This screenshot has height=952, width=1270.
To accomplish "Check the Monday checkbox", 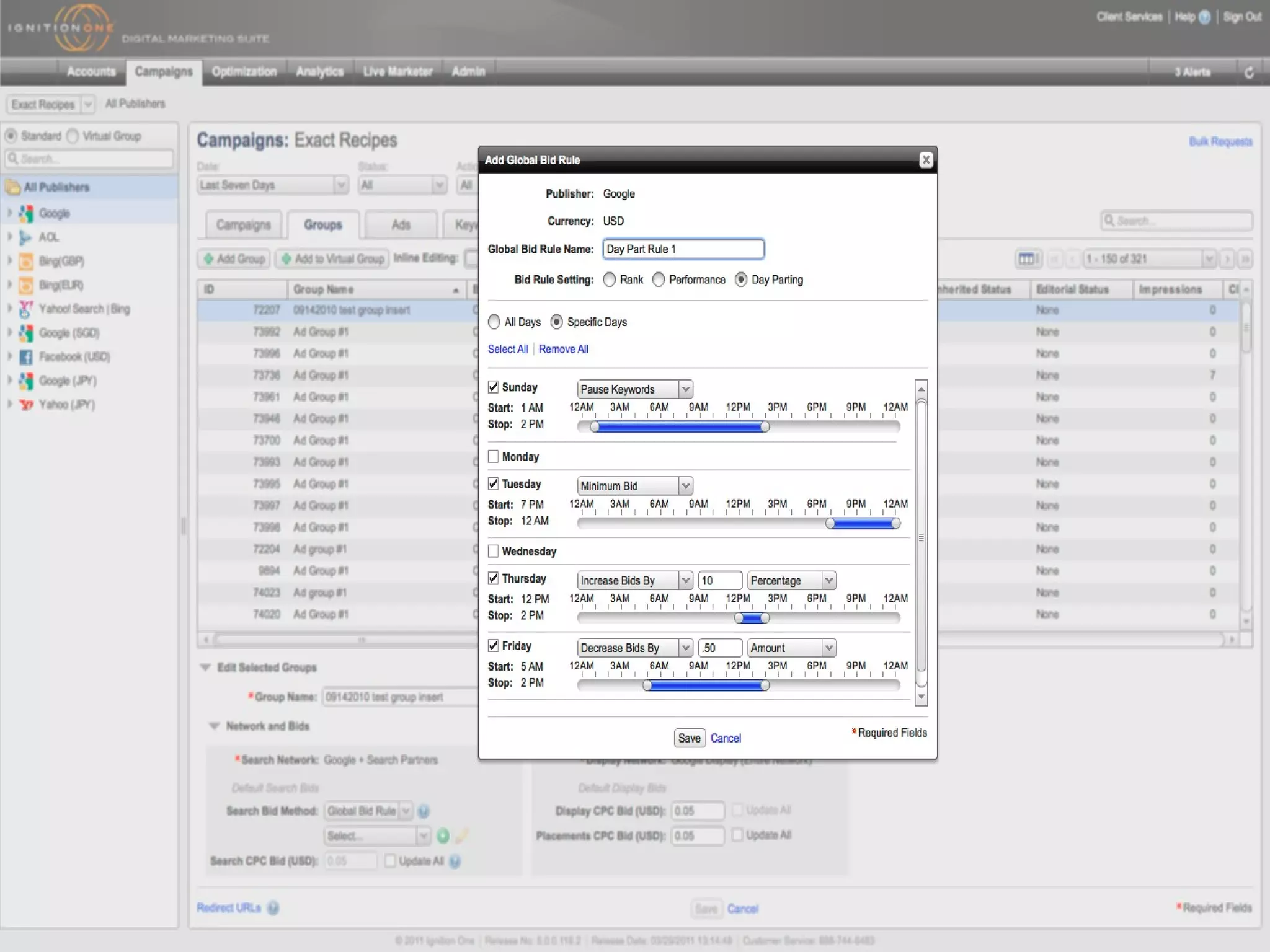I will 494,457.
